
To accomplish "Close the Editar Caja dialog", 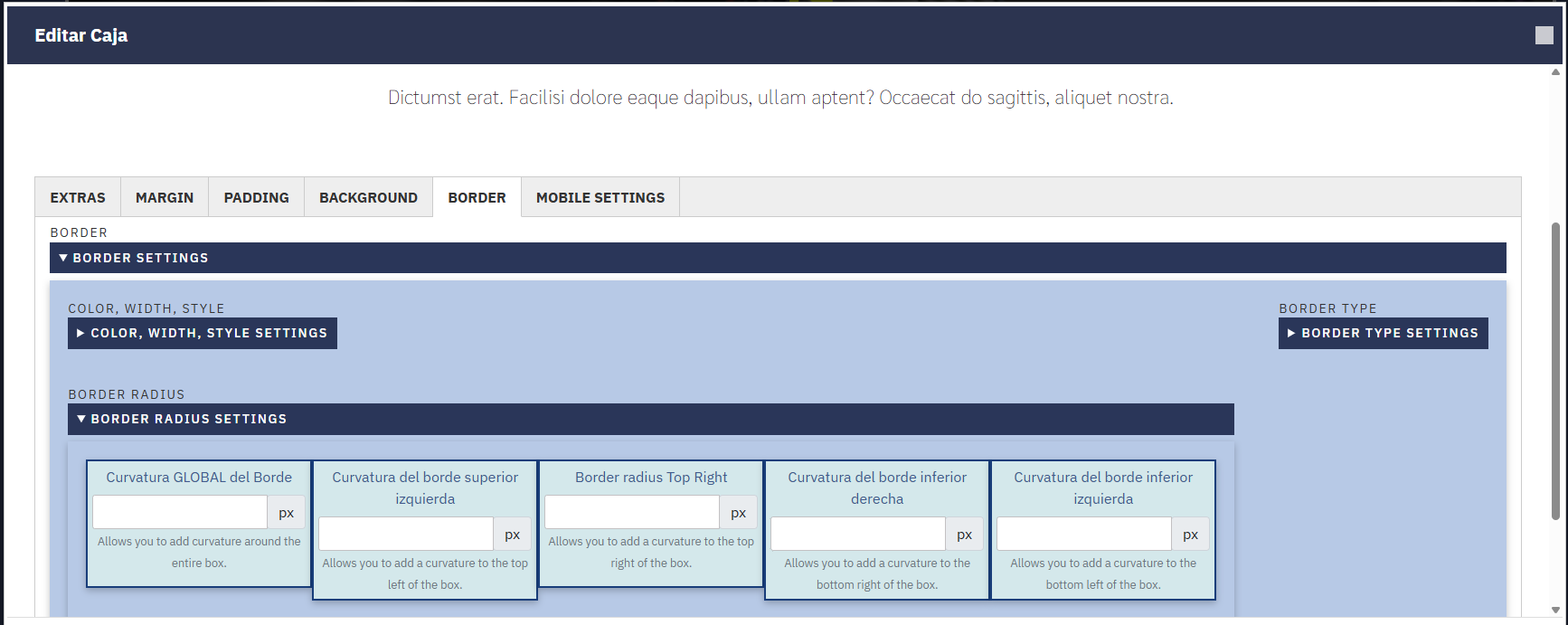I will pos(1544,35).
